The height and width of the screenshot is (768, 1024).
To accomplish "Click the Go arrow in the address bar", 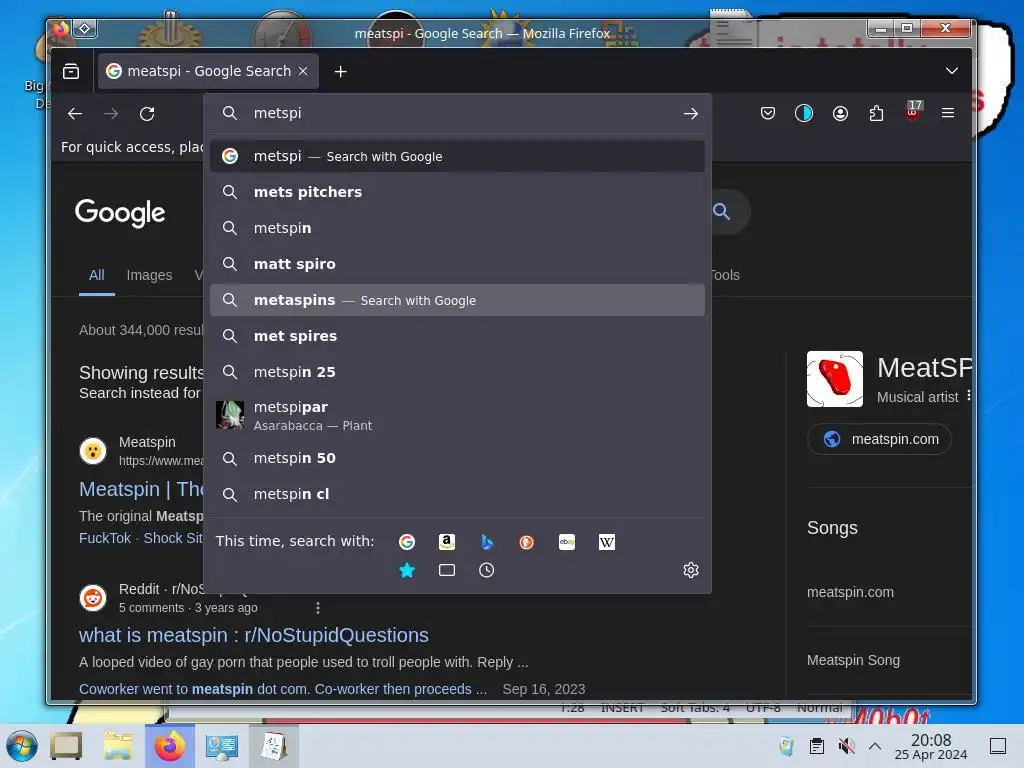I will [x=690, y=114].
